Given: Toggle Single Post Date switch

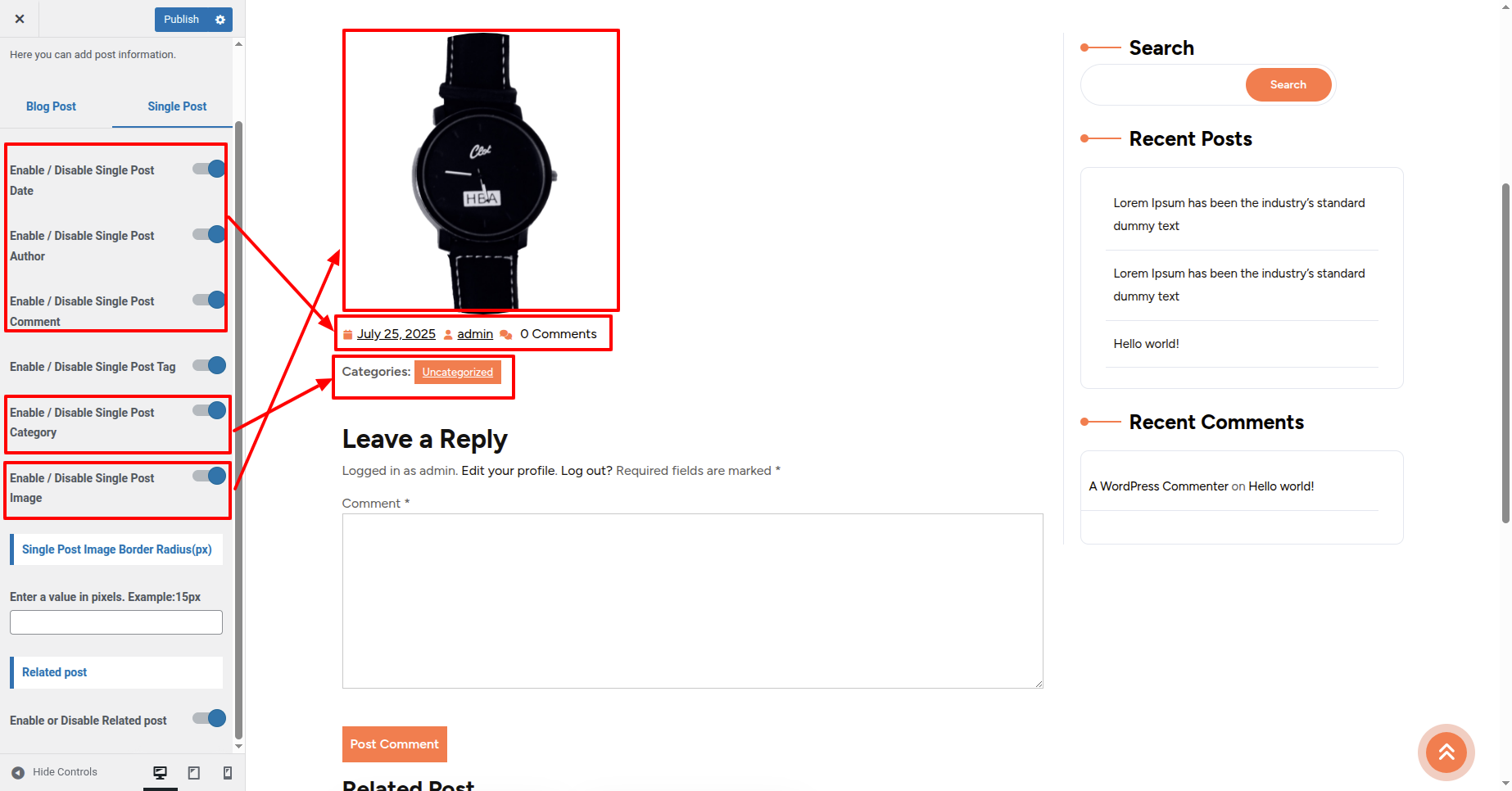Looking at the screenshot, I should click(209, 169).
